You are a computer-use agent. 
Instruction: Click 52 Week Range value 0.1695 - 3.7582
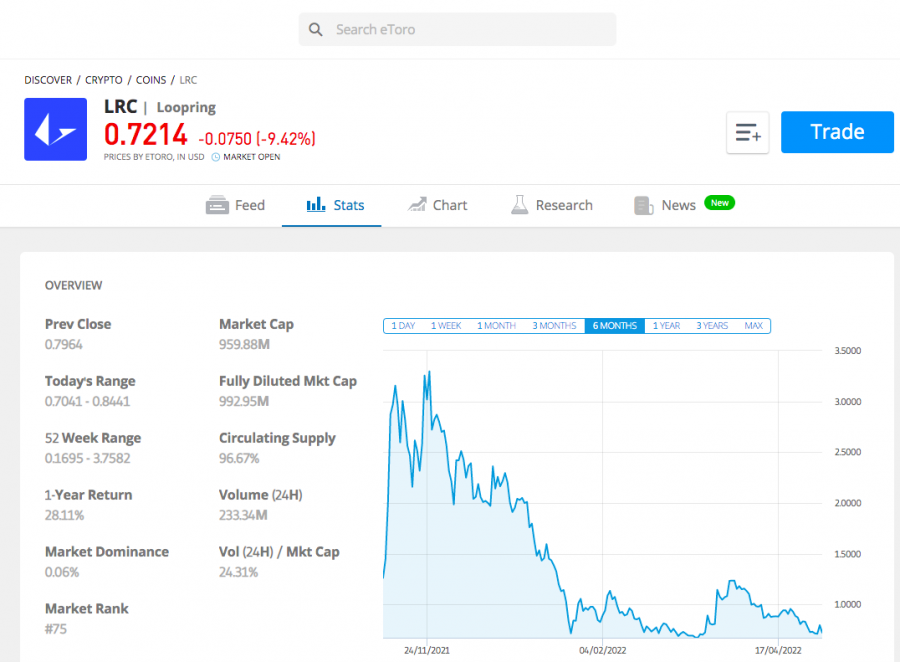[x=88, y=458]
